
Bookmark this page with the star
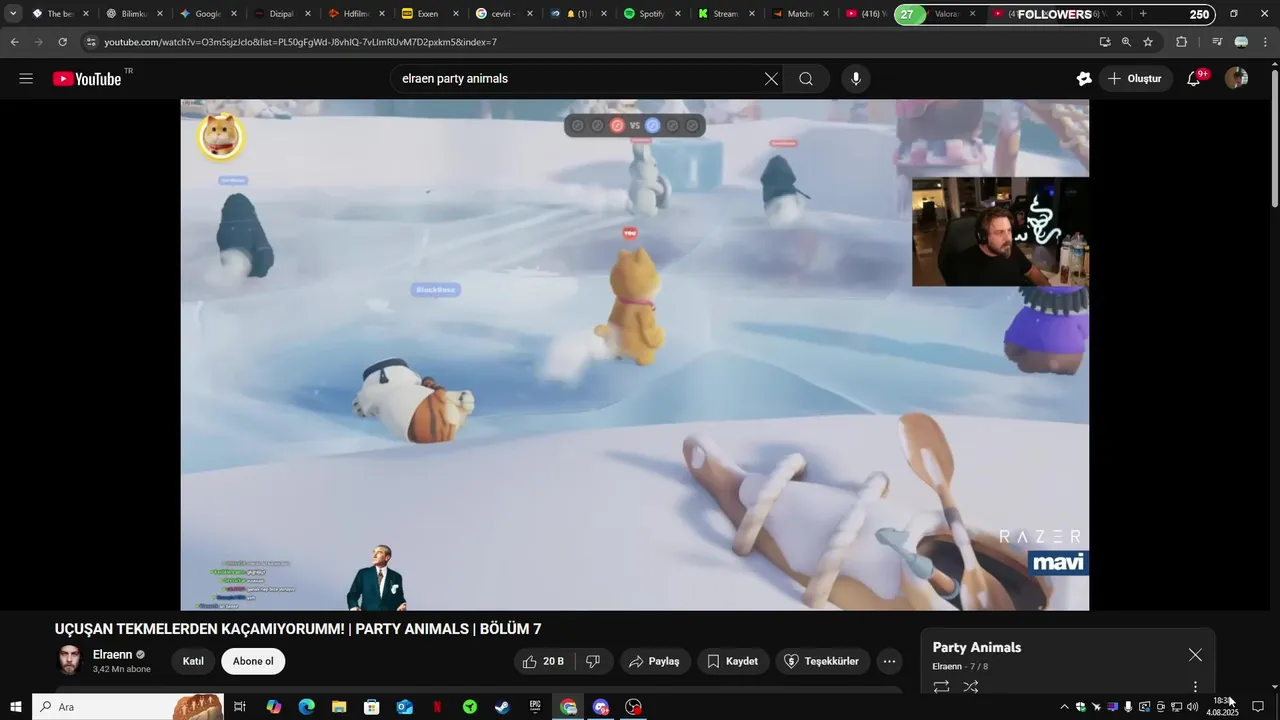[1148, 42]
